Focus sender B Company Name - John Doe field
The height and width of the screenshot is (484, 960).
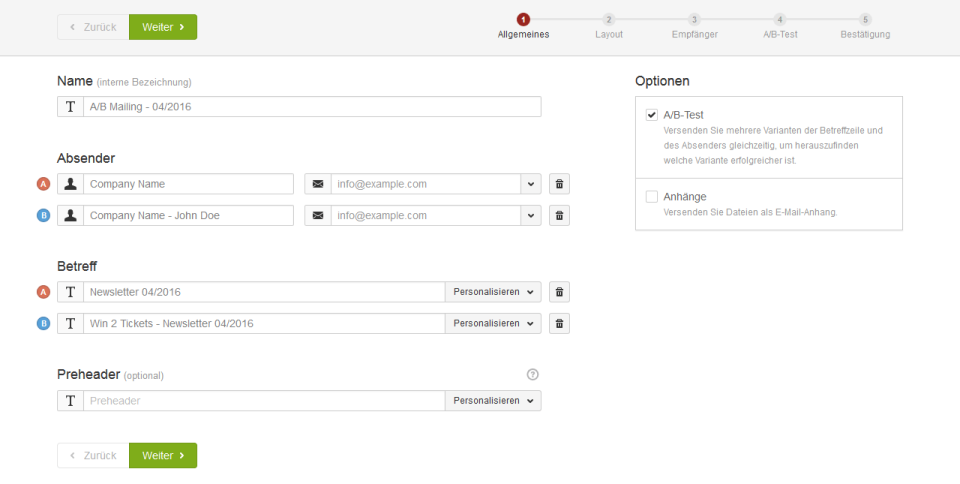tap(189, 215)
